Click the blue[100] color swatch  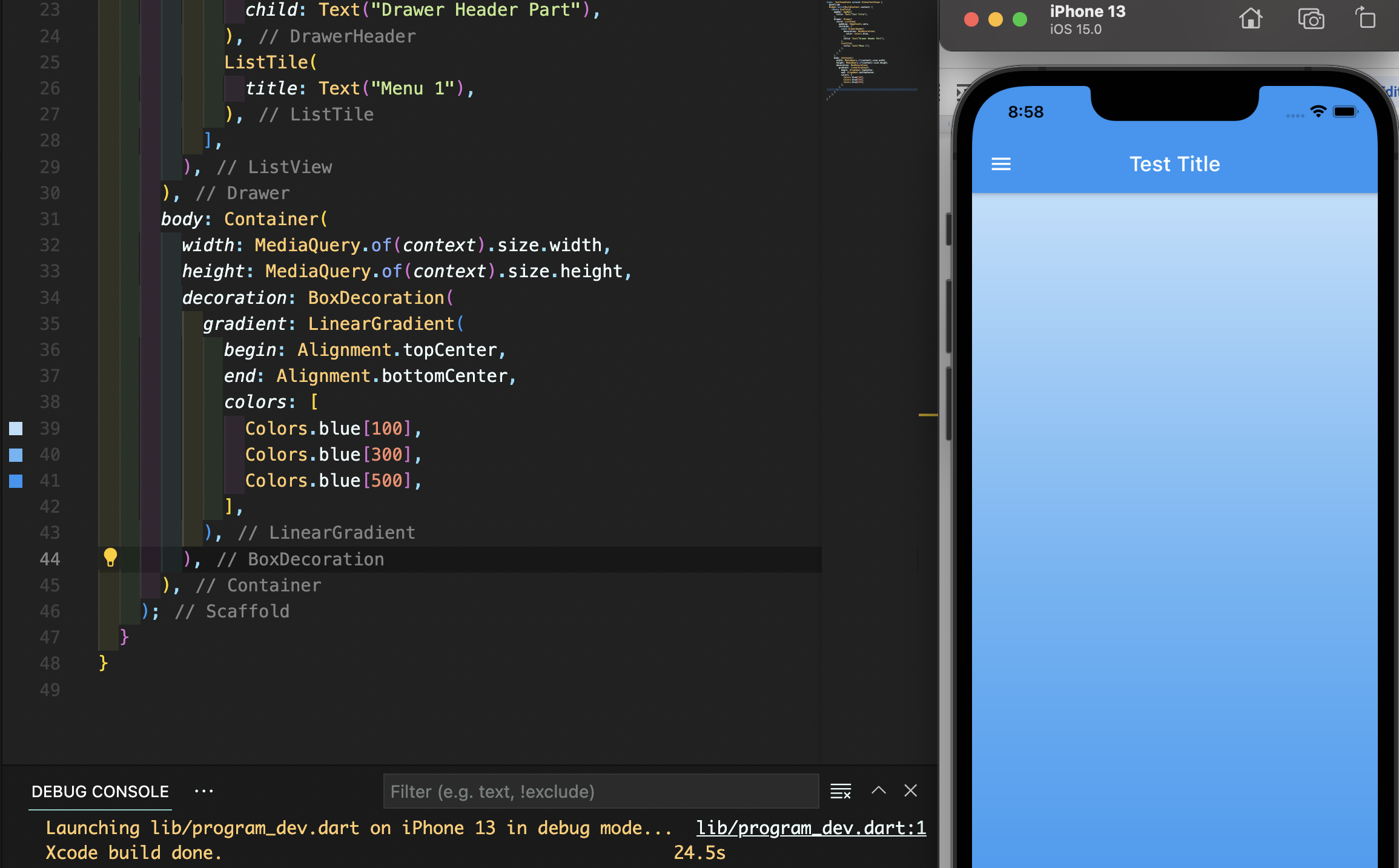(x=16, y=429)
